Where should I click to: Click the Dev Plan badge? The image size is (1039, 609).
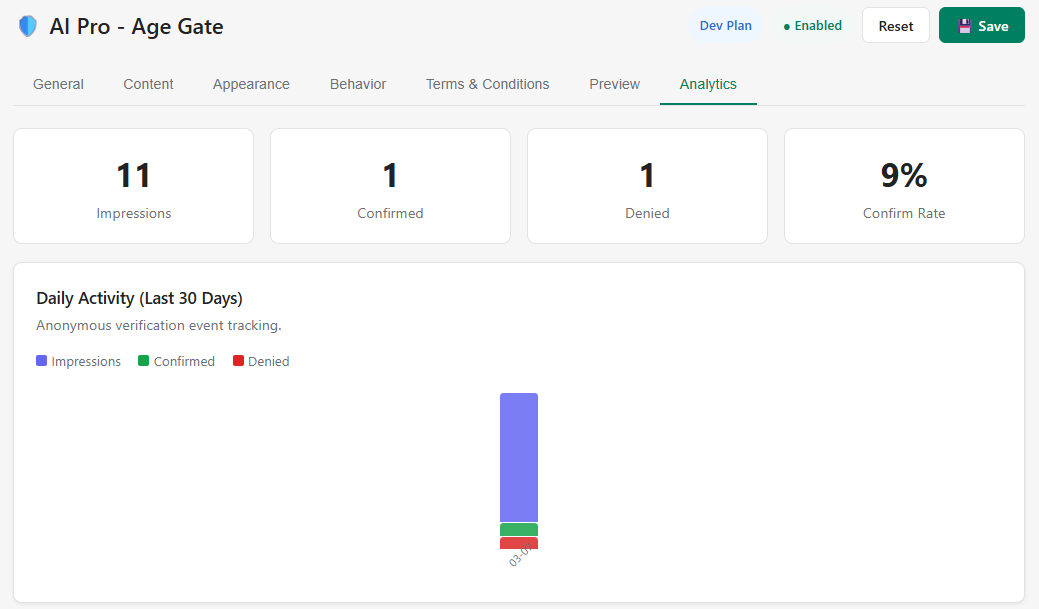(726, 25)
